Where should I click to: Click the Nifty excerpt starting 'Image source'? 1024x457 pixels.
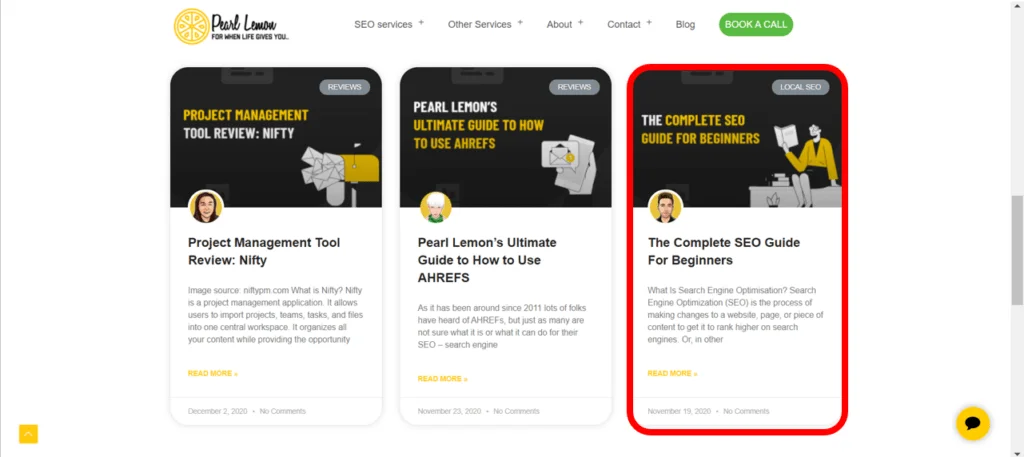[x=276, y=315]
